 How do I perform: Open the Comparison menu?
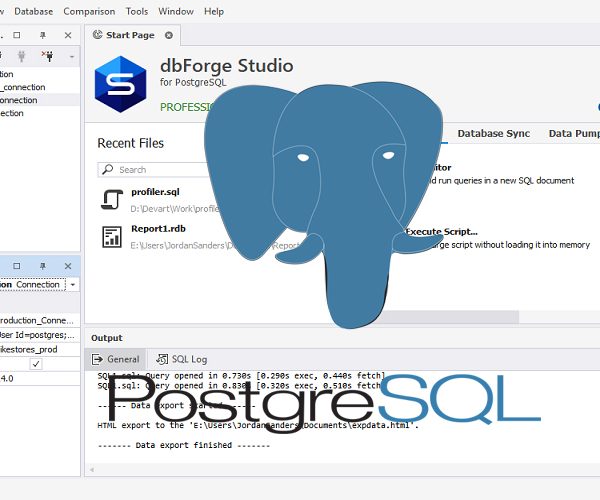[89, 11]
